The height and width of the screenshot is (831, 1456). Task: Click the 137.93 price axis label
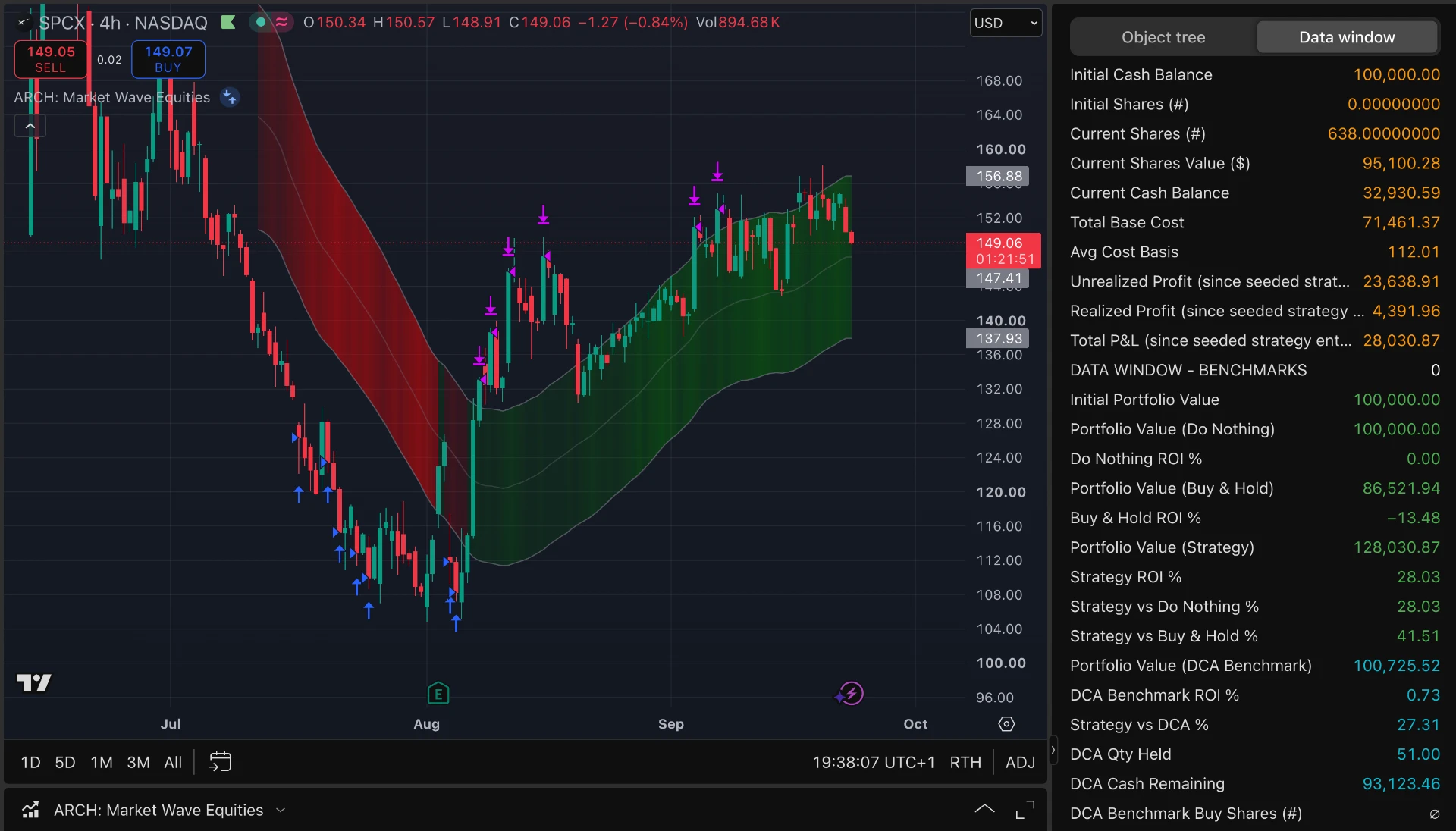997,338
